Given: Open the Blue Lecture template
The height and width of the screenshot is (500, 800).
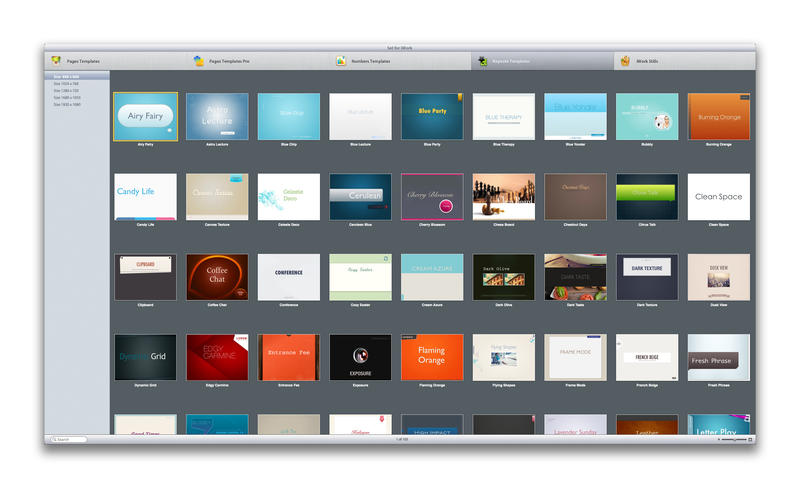Looking at the screenshot, I should coord(360,116).
